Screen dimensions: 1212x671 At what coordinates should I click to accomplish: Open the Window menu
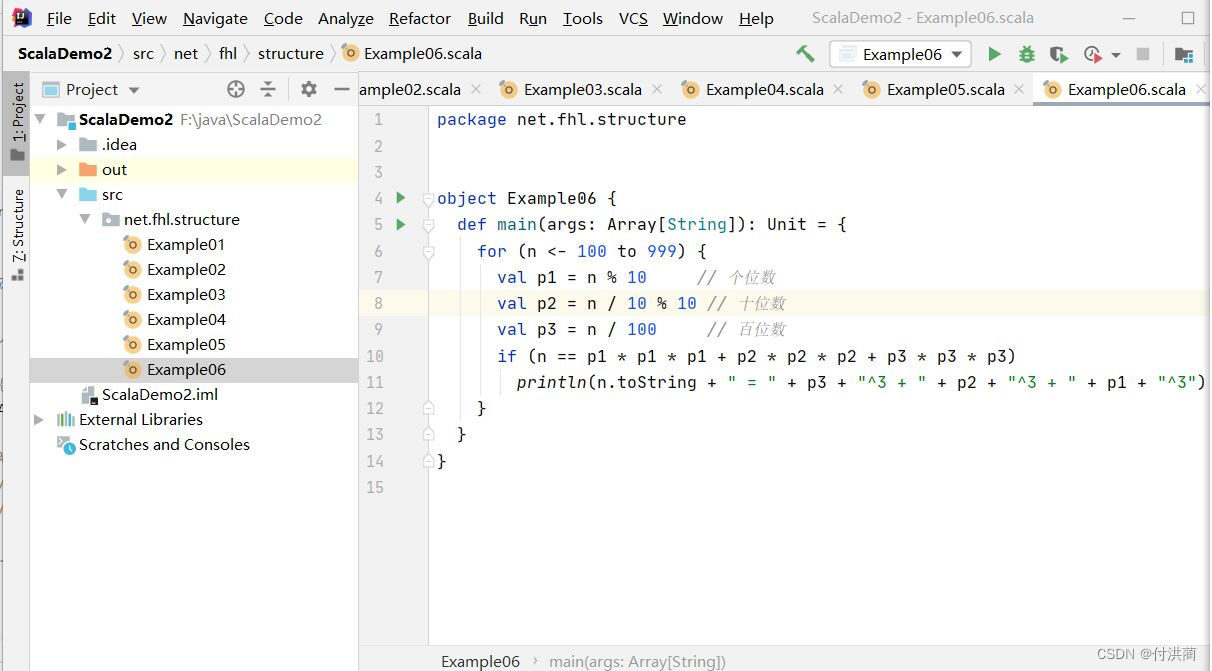pyautogui.click(x=693, y=18)
